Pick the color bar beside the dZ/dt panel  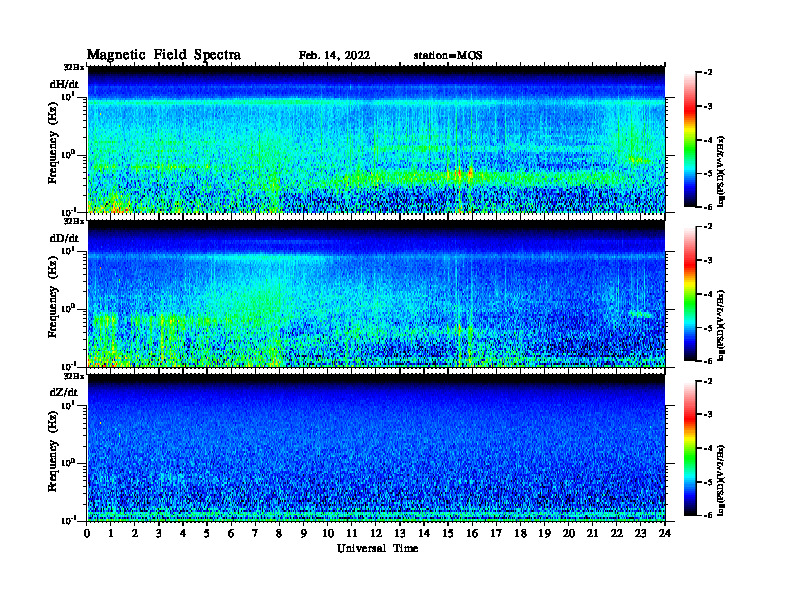click(x=690, y=447)
